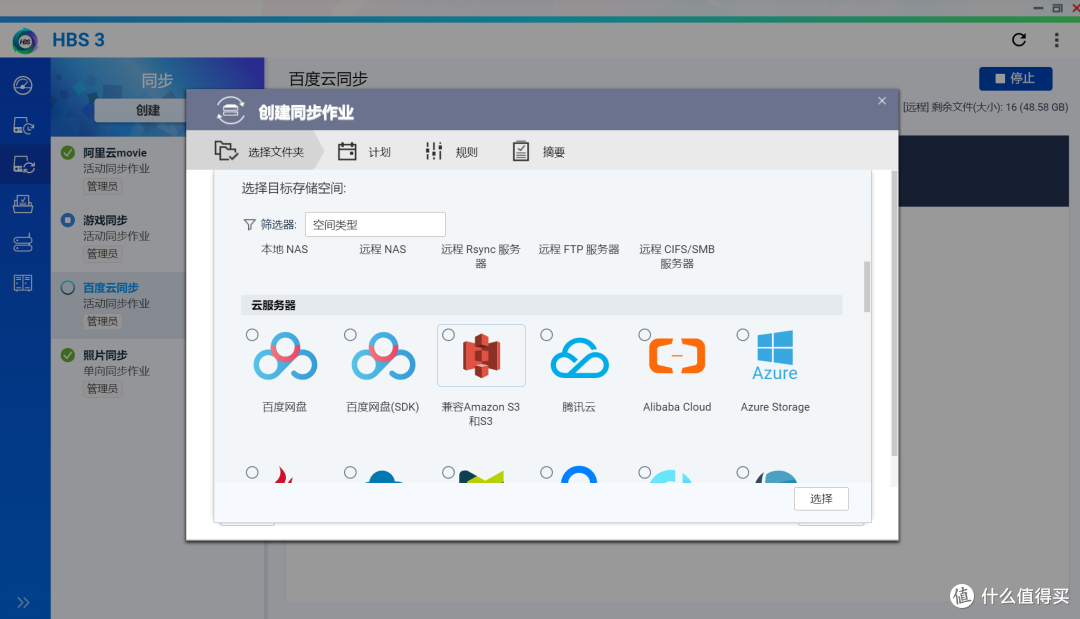Refresh the HBS 3 view
This screenshot has height=619, width=1080.
[1019, 40]
